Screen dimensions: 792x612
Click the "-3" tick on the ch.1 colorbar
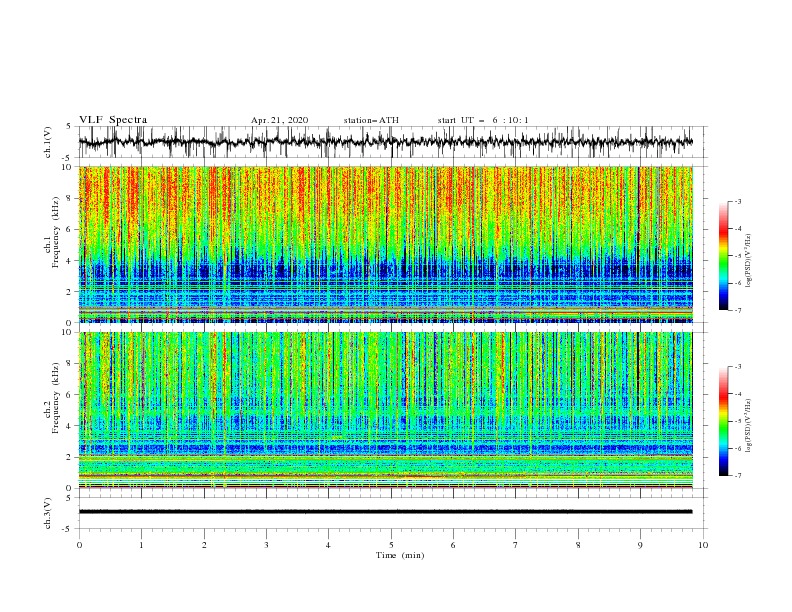click(x=738, y=201)
